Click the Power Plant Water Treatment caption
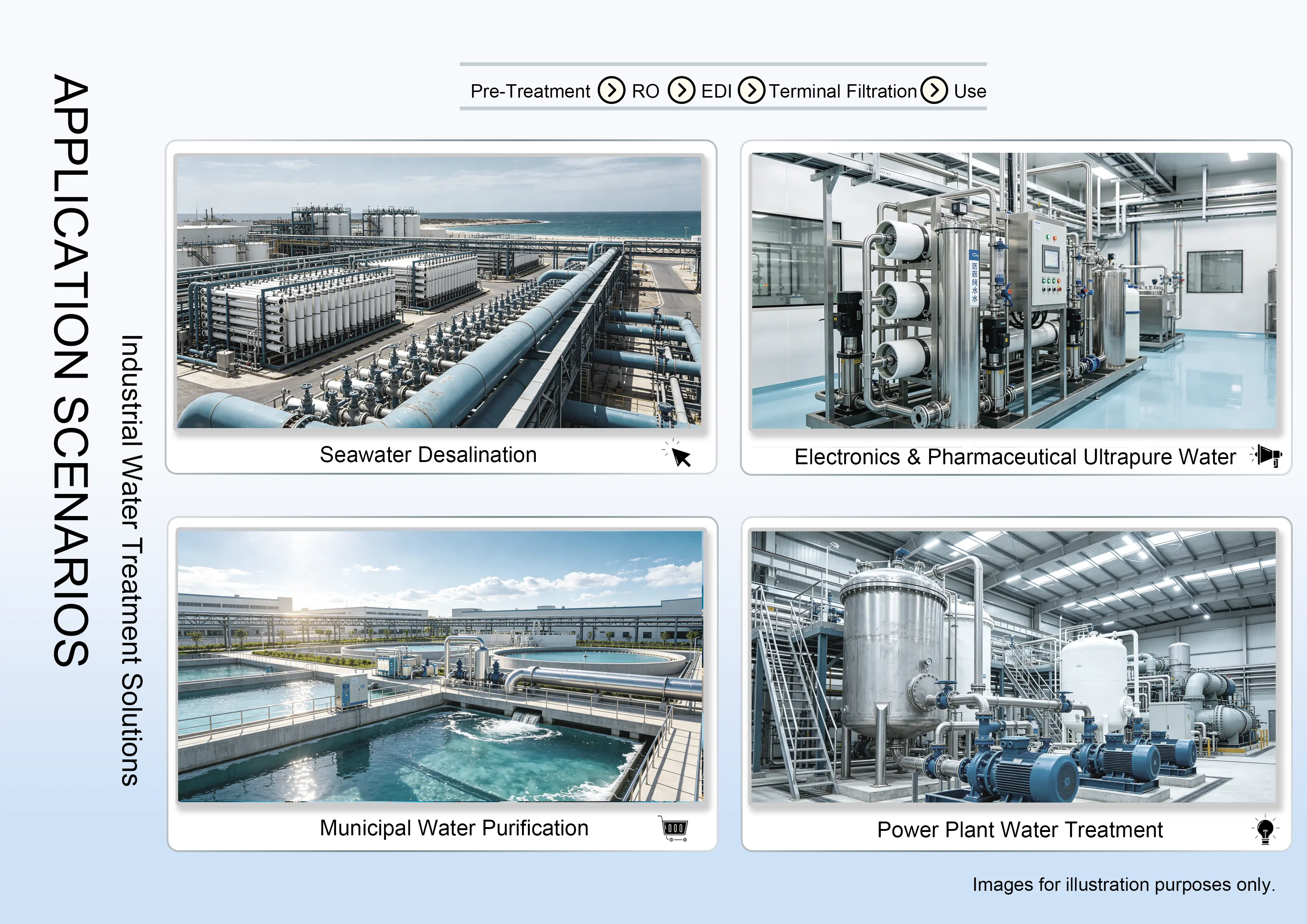 [1019, 830]
